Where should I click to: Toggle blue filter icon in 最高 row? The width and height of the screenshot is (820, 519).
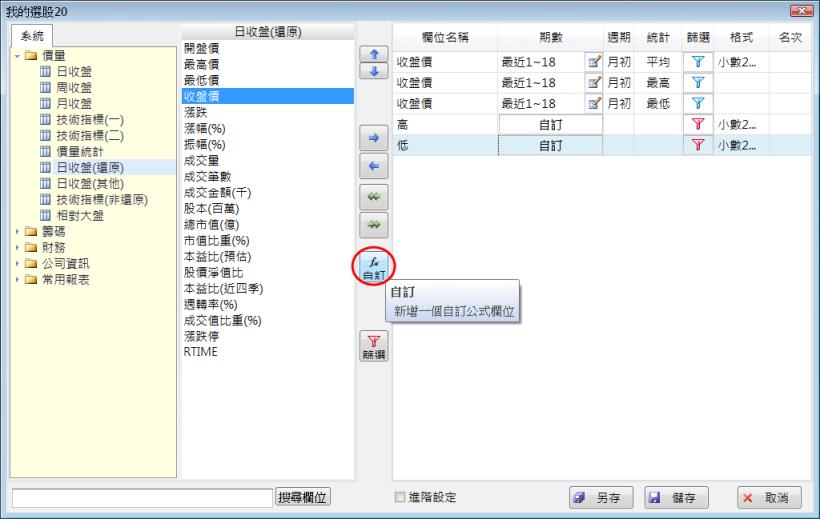coord(698,83)
